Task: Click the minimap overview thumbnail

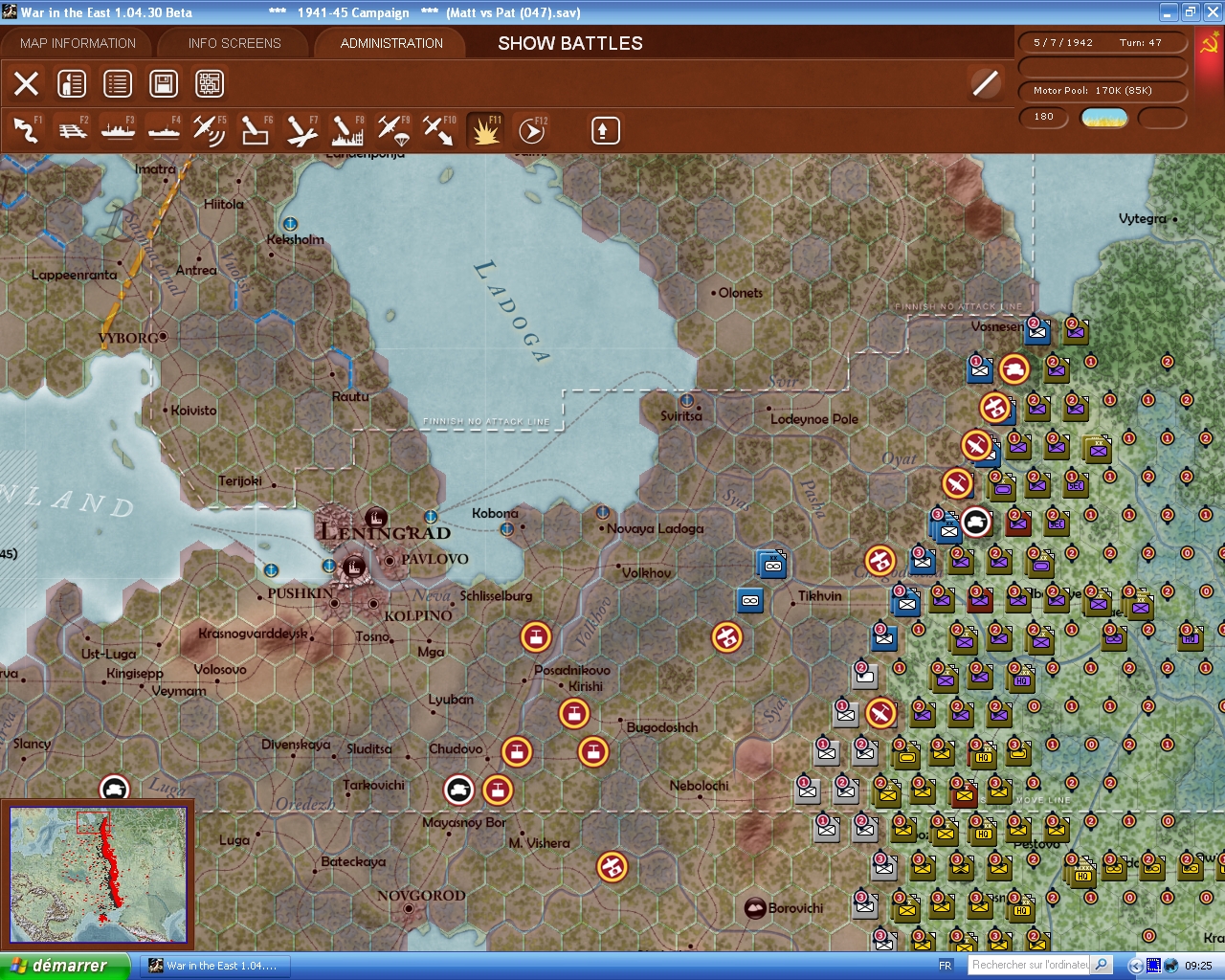Action: tap(98, 875)
